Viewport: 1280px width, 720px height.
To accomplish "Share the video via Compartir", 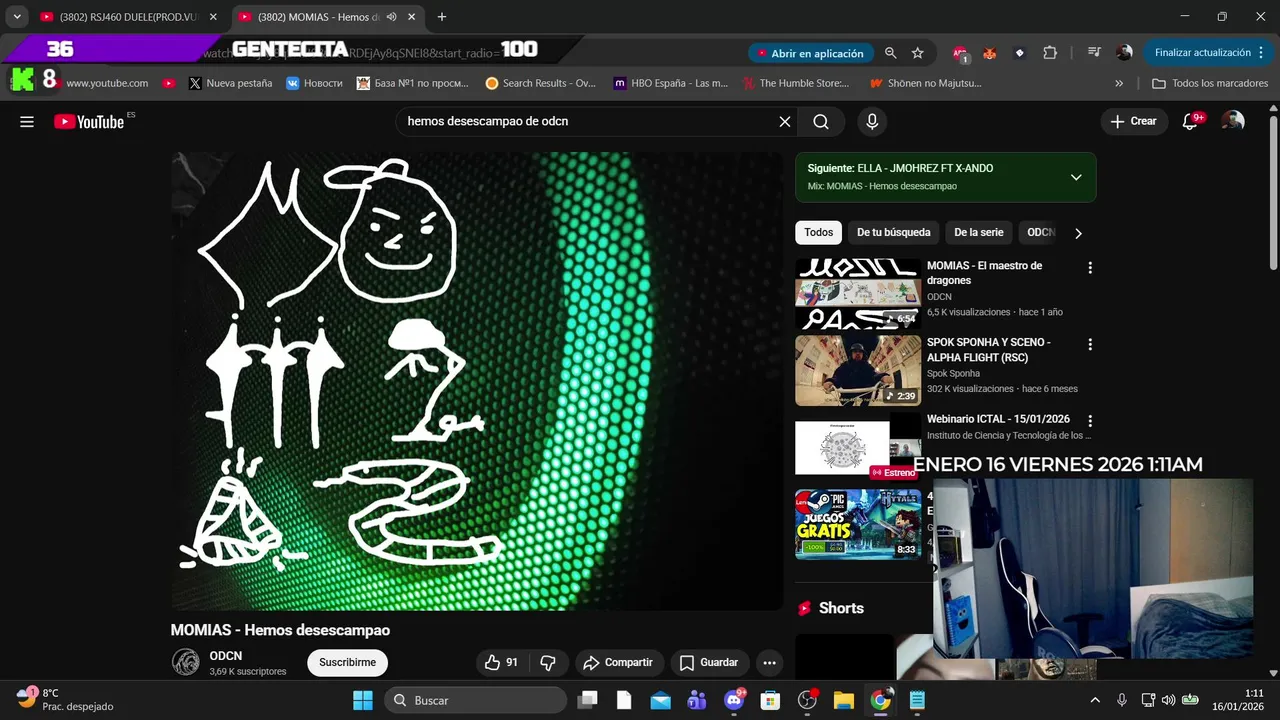I will [618, 662].
